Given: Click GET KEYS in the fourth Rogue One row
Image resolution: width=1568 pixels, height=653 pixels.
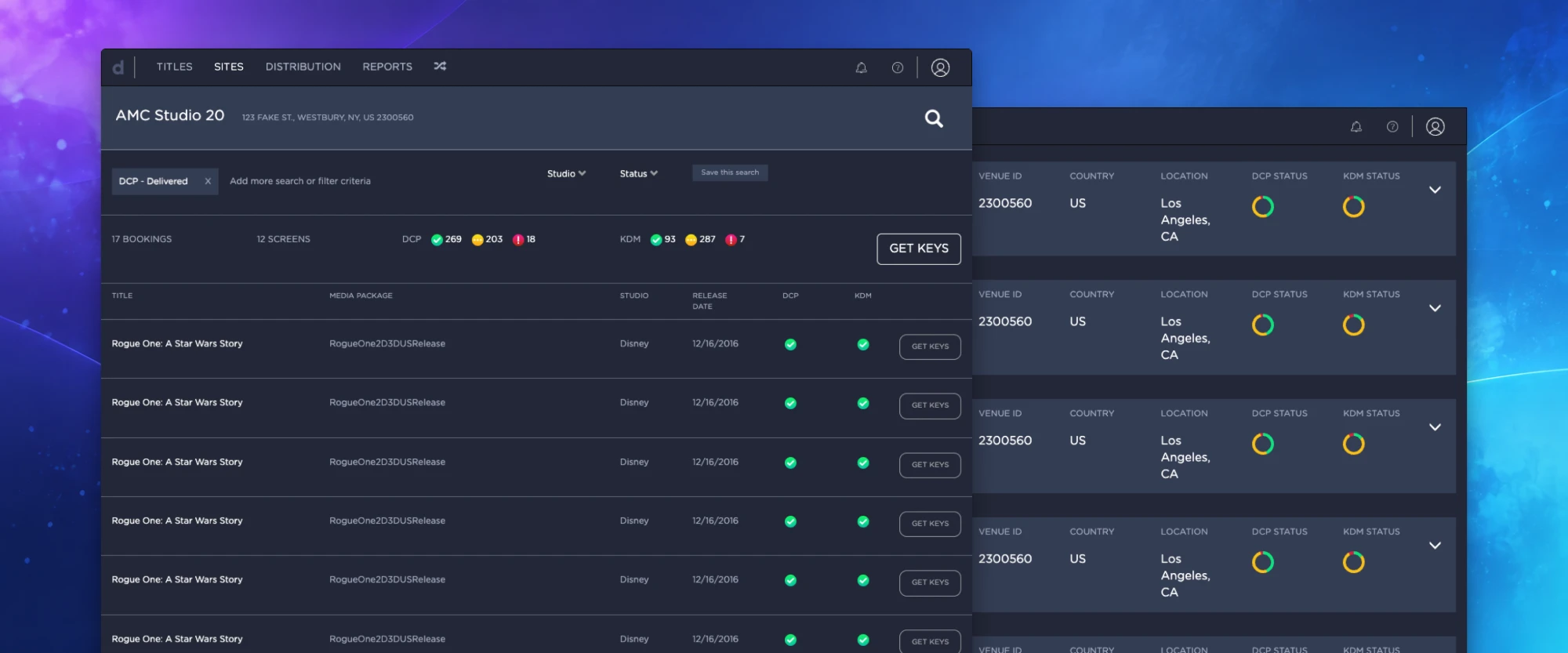Looking at the screenshot, I should (930, 524).
